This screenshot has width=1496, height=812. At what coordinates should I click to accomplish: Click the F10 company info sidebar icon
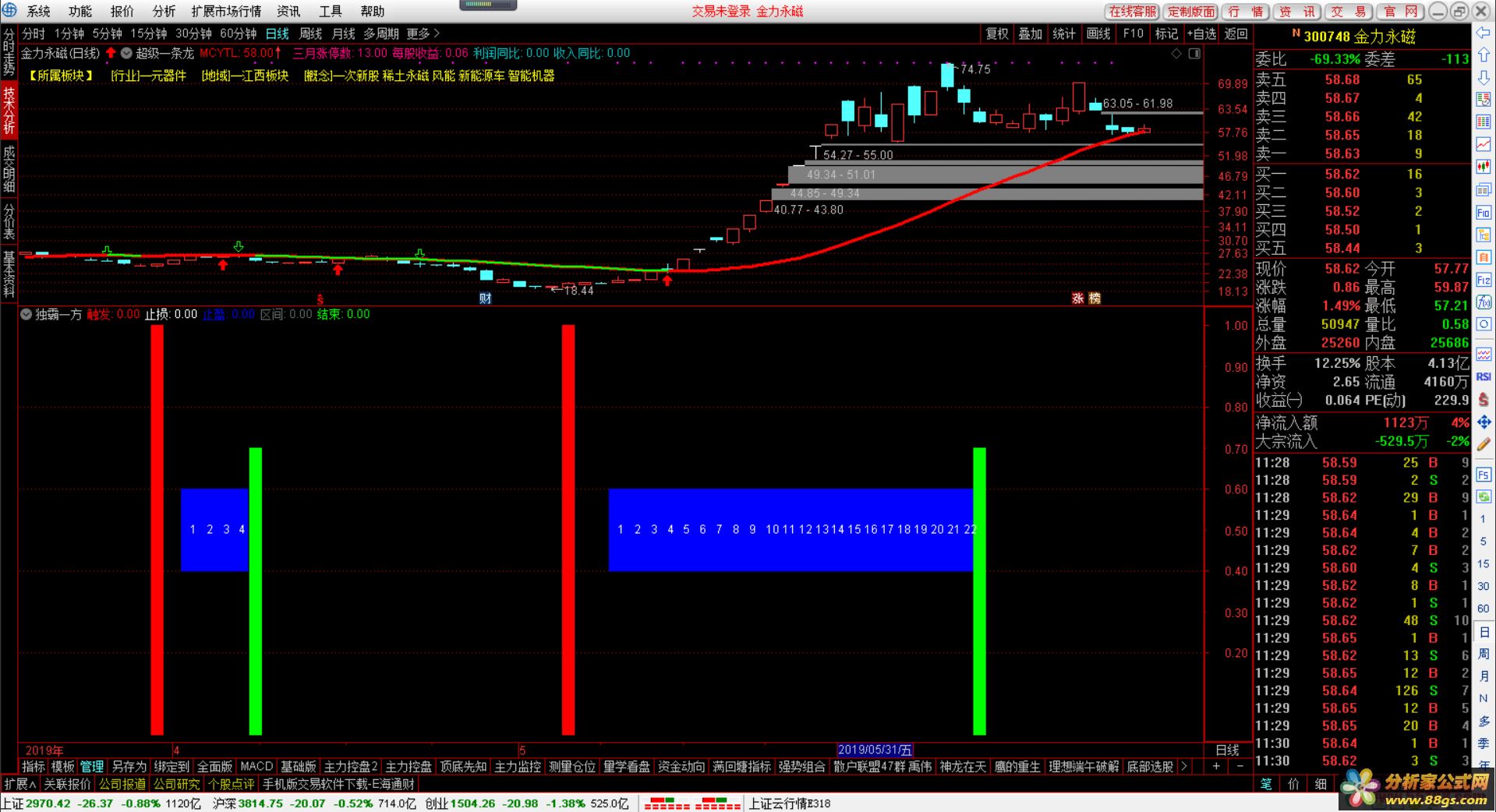pyautogui.click(x=1483, y=213)
